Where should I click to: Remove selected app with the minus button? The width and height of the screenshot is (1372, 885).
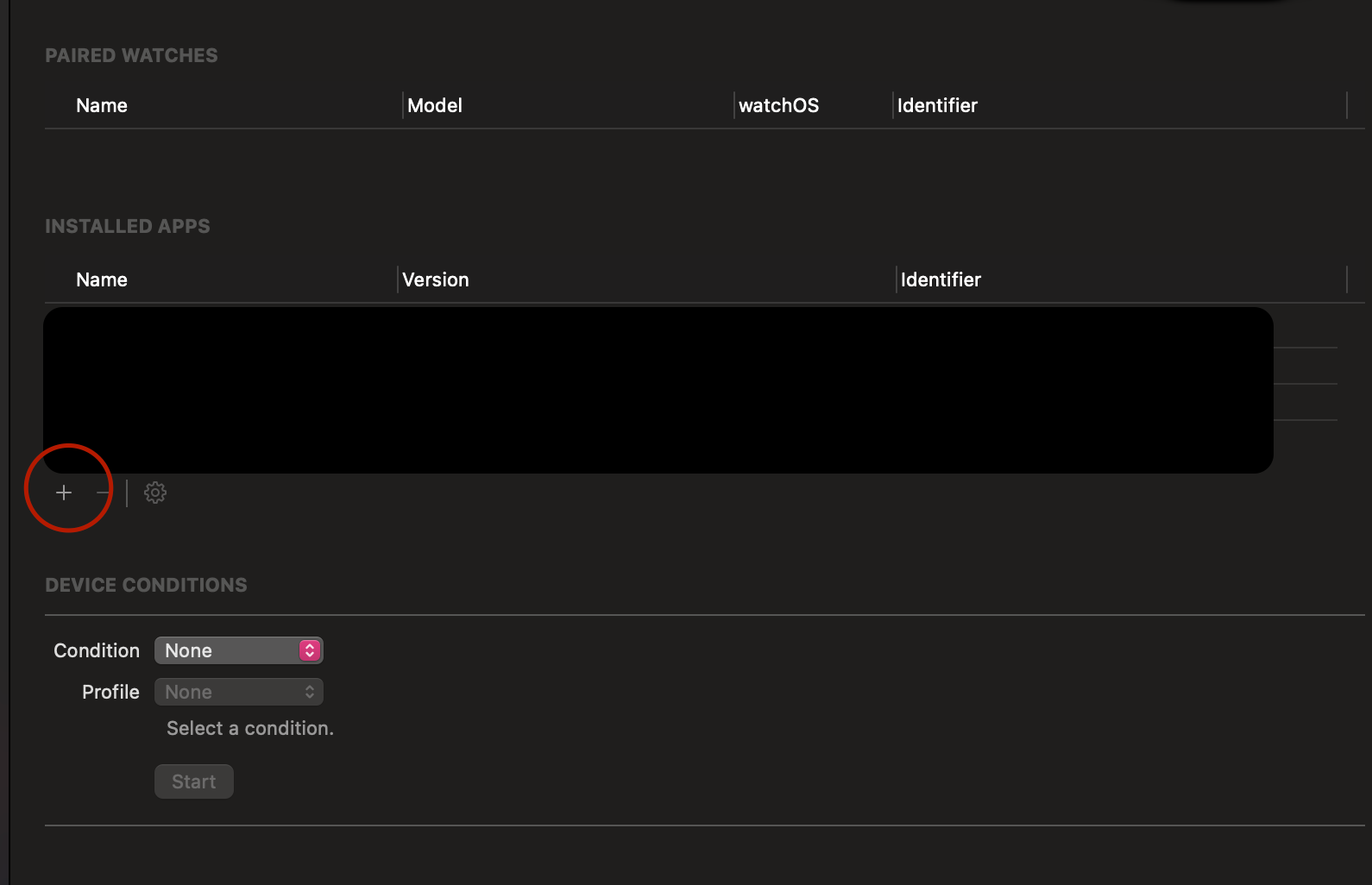coord(103,493)
